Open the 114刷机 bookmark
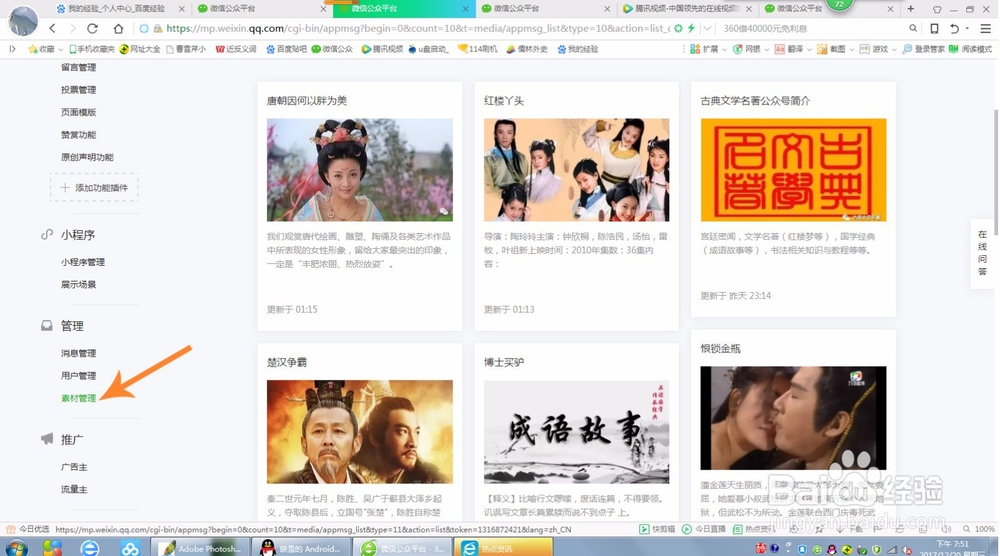The image size is (1000, 556). pos(478,49)
